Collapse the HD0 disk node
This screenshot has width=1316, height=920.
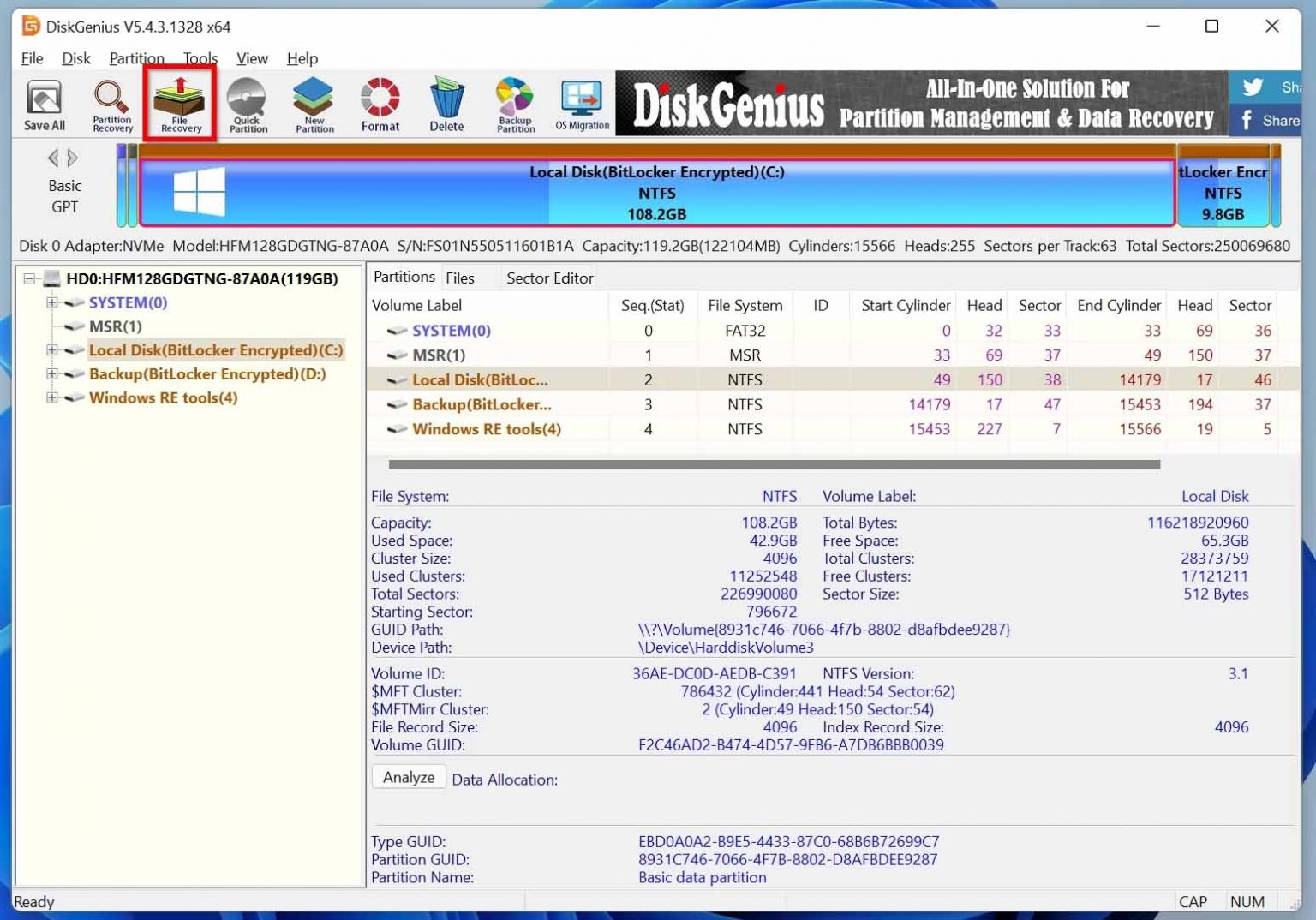click(30, 278)
